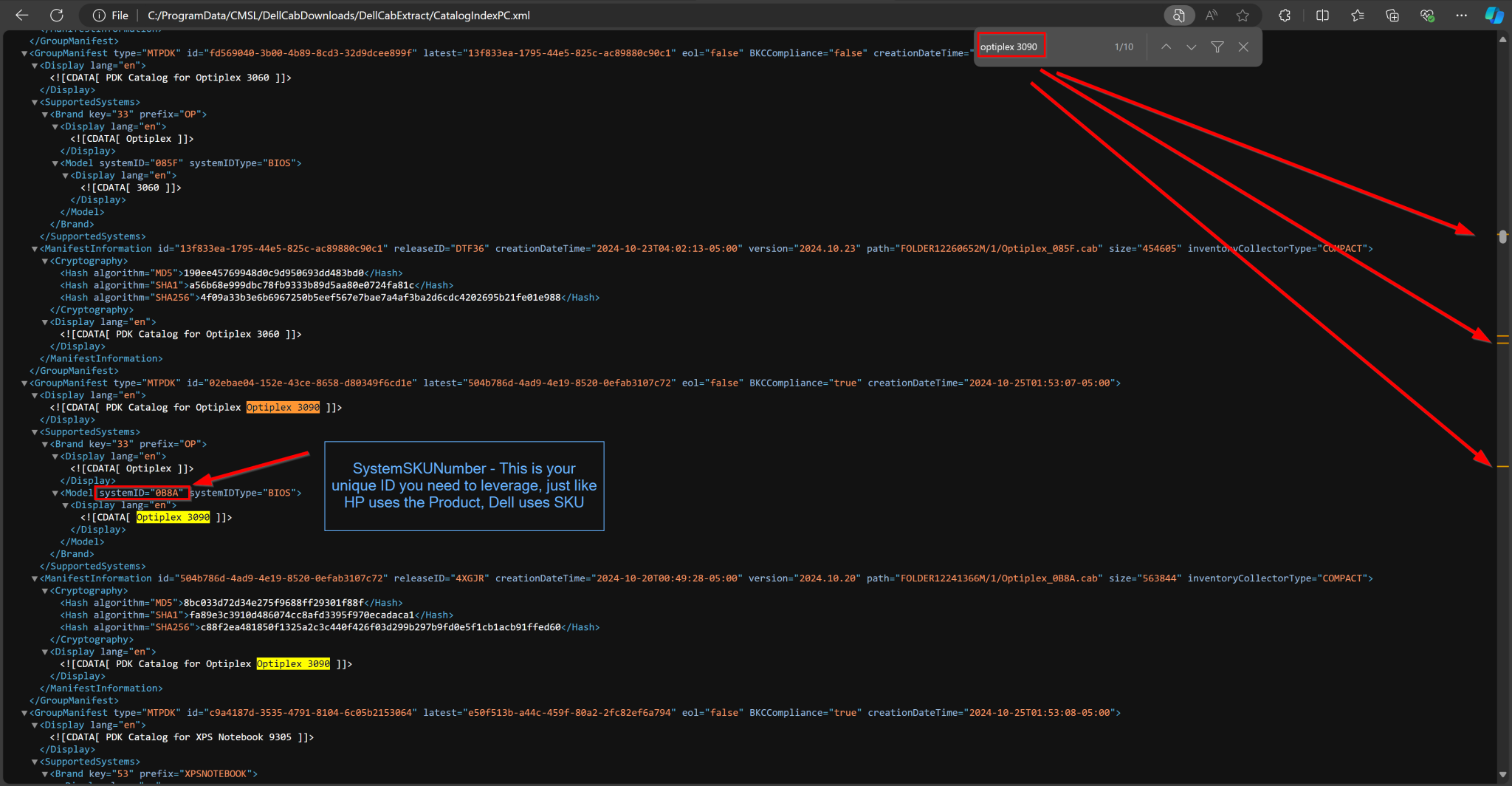1512x786 pixels.
Task: Close the find on page bar
Action: [x=1243, y=47]
